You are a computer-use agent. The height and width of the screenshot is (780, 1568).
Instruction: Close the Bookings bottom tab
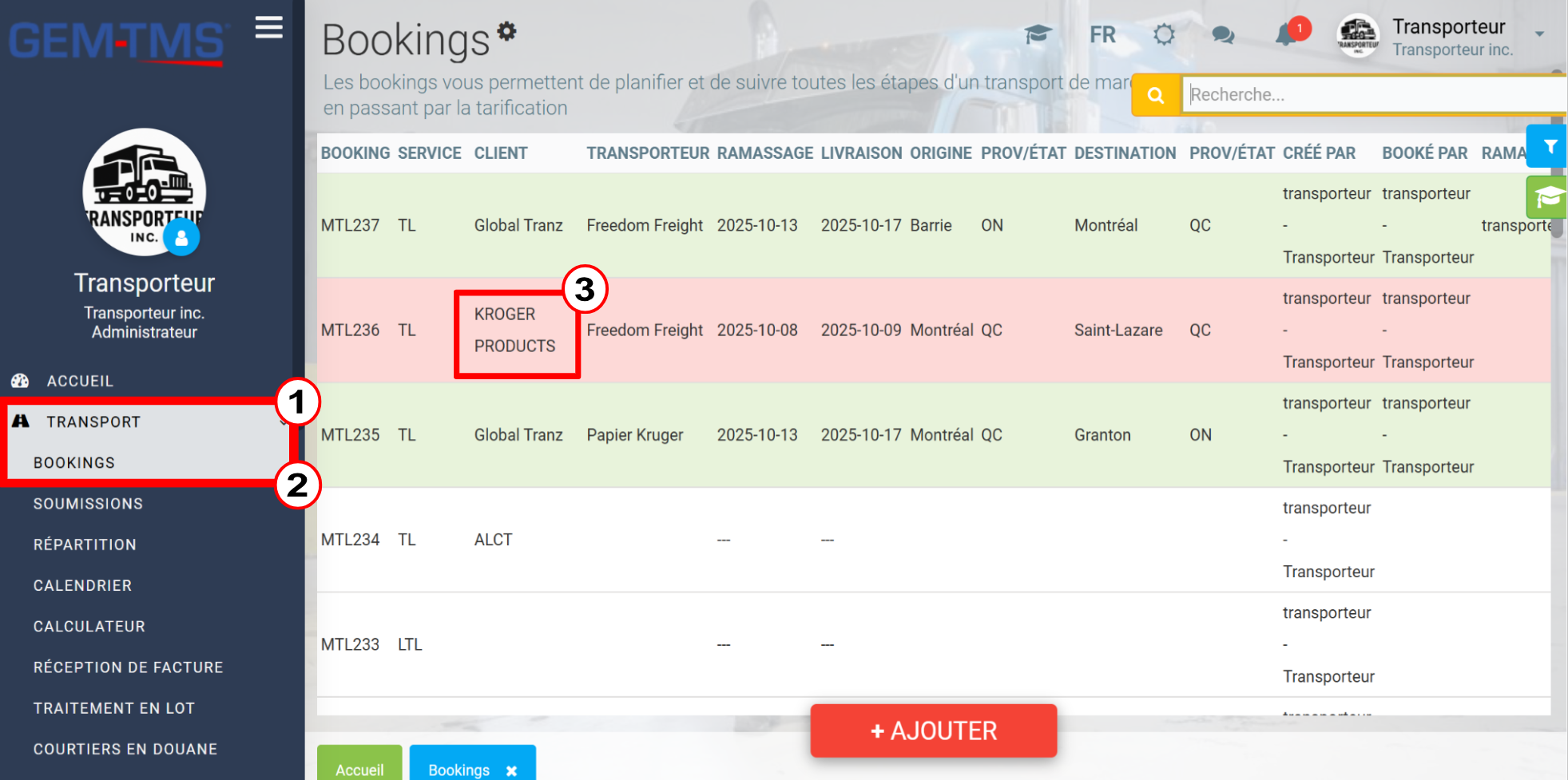click(x=511, y=770)
